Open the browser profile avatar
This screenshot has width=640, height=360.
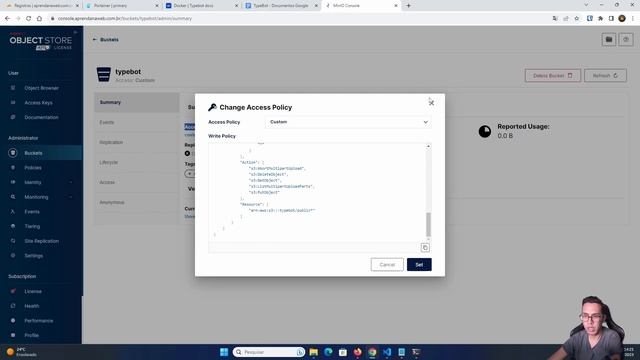pos(622,18)
